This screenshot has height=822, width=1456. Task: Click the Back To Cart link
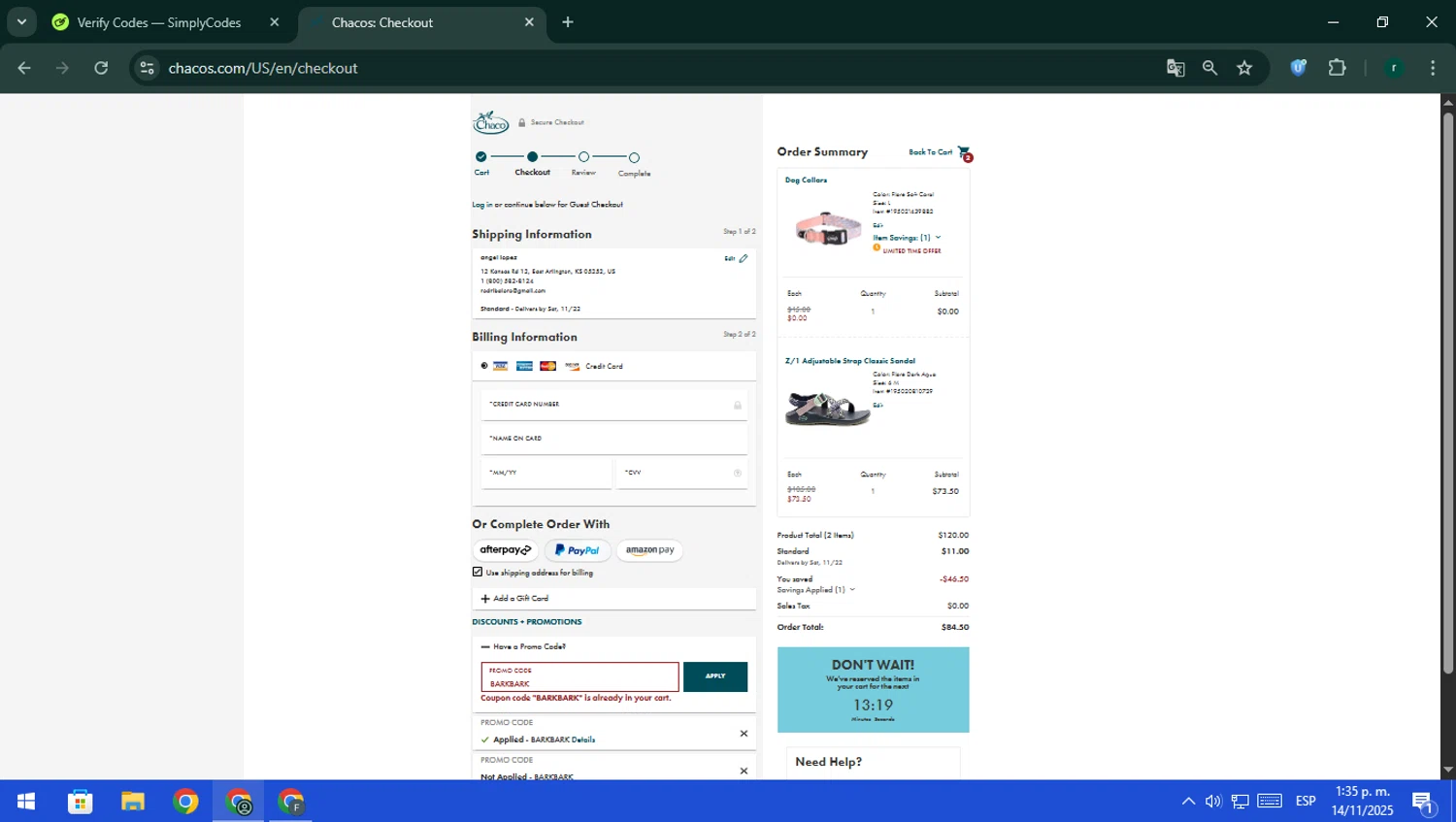930,152
